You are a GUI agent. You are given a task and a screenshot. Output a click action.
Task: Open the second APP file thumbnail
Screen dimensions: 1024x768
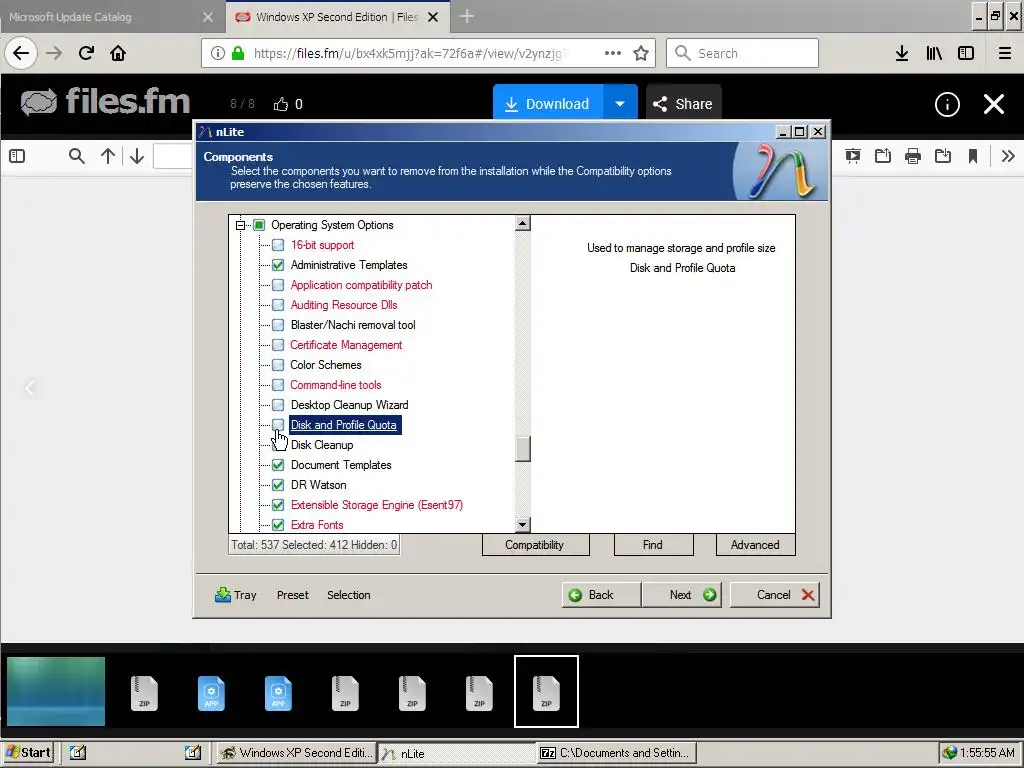point(278,693)
